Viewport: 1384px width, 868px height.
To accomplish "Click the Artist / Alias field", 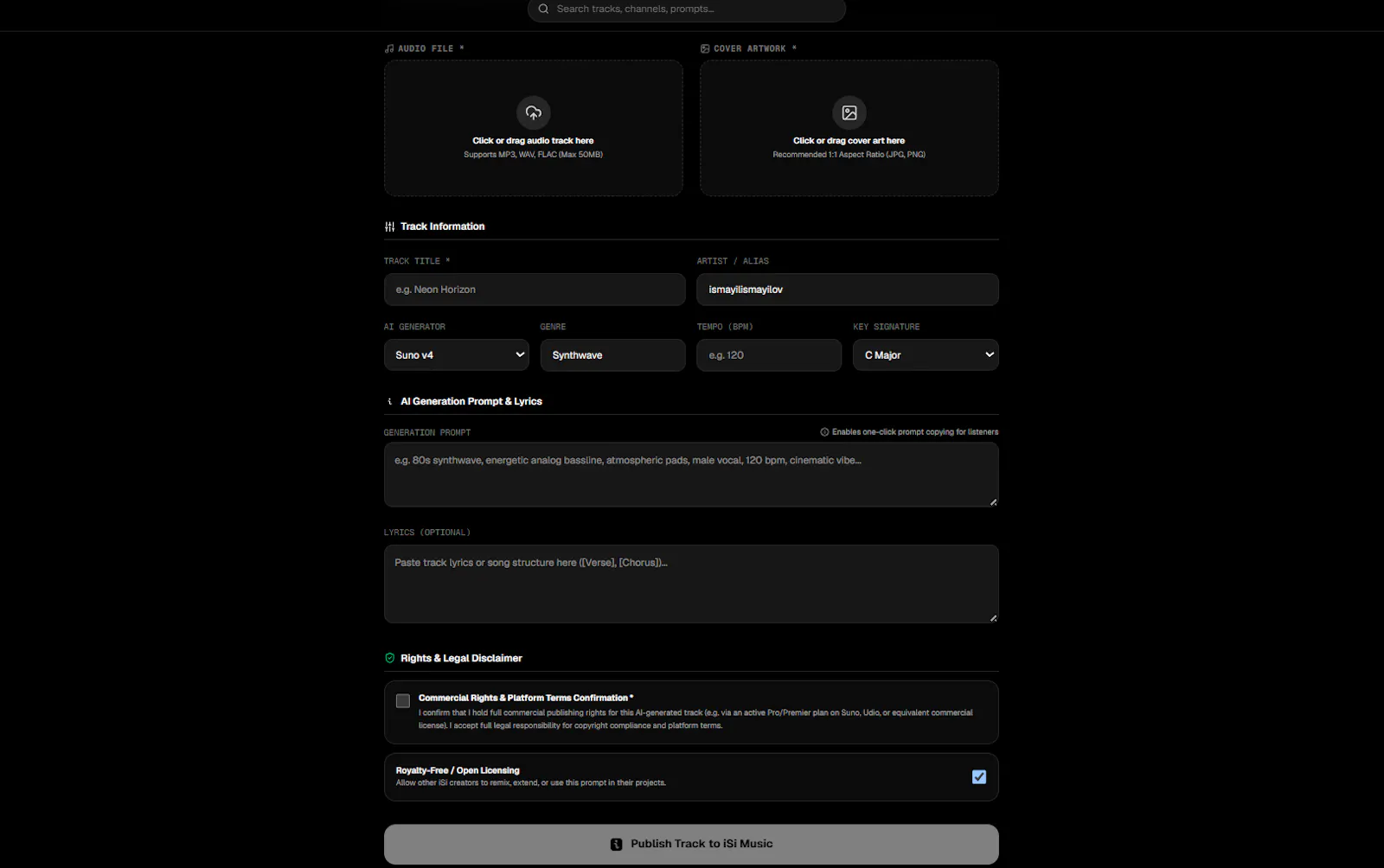I will click(x=848, y=290).
